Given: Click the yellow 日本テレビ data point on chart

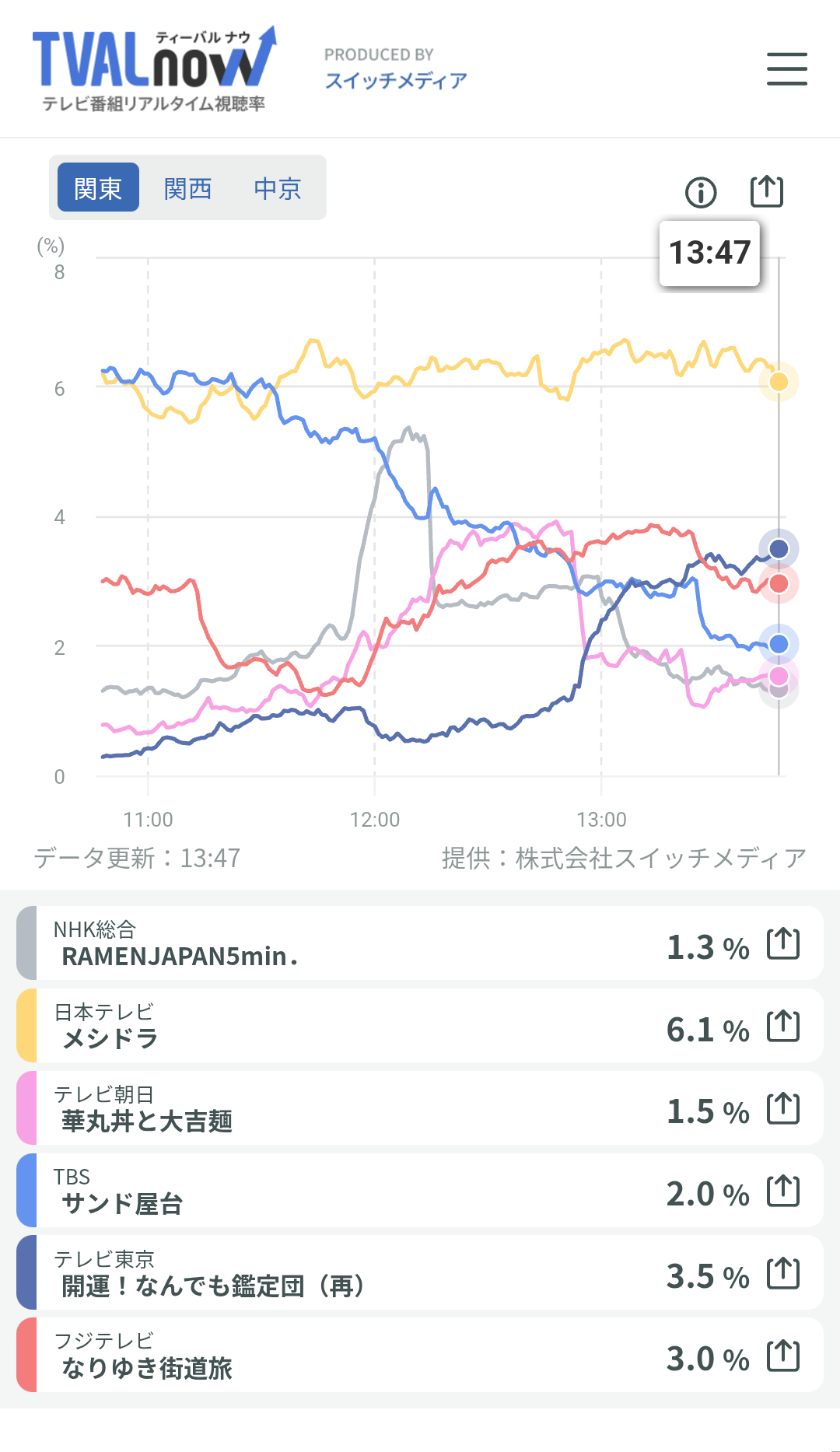Looking at the screenshot, I should [779, 382].
